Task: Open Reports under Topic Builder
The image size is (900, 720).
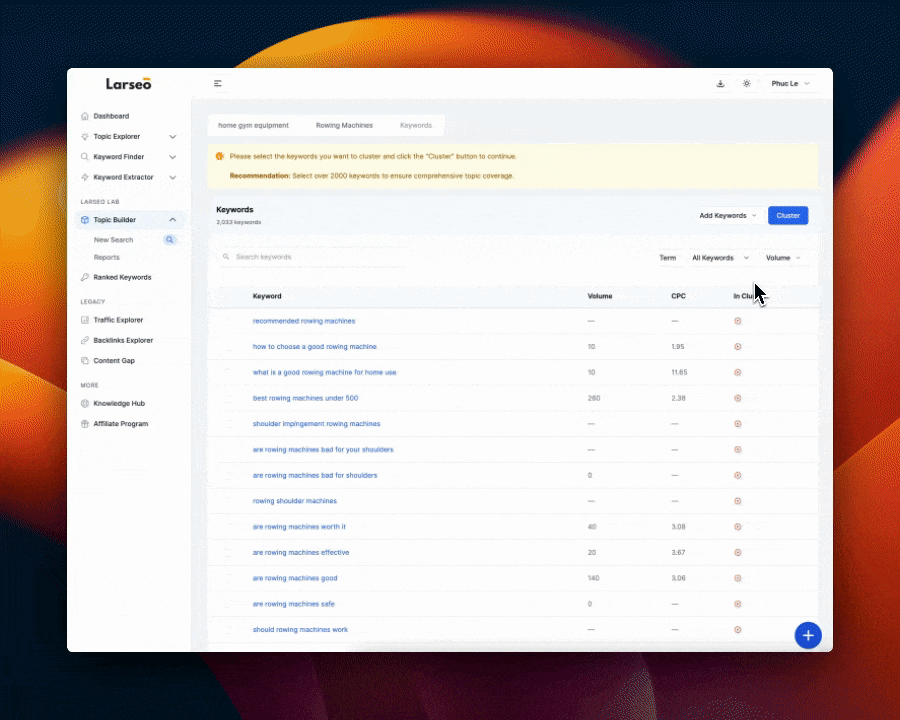Action: point(107,257)
